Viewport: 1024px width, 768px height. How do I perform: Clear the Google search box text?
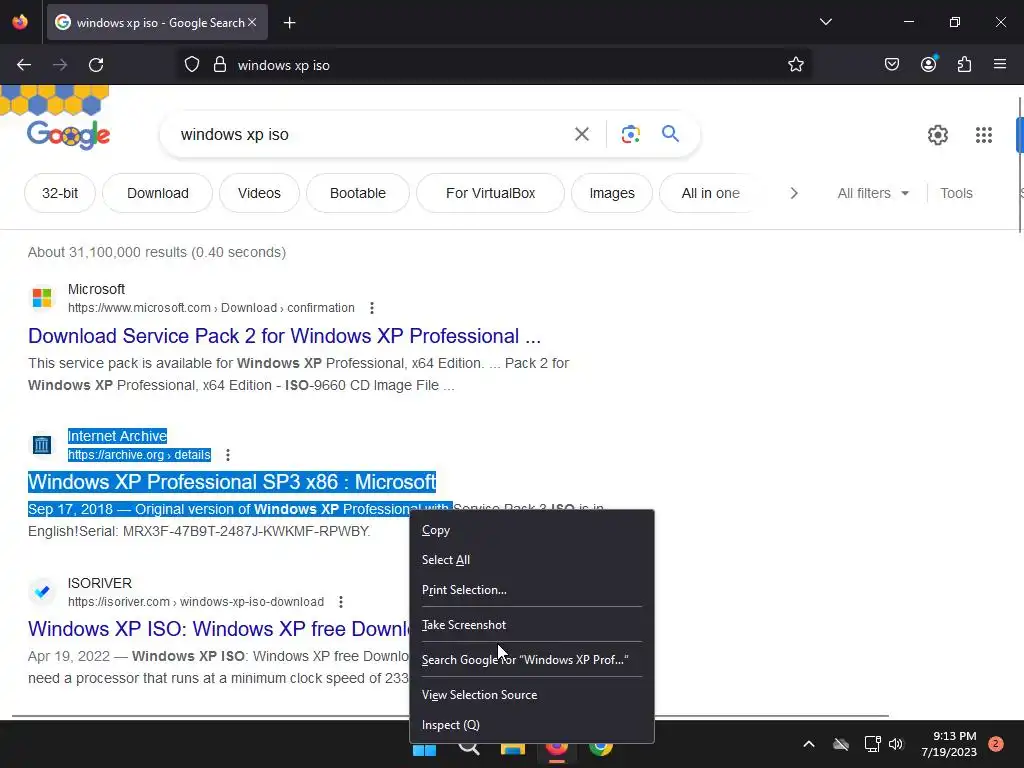(x=581, y=135)
